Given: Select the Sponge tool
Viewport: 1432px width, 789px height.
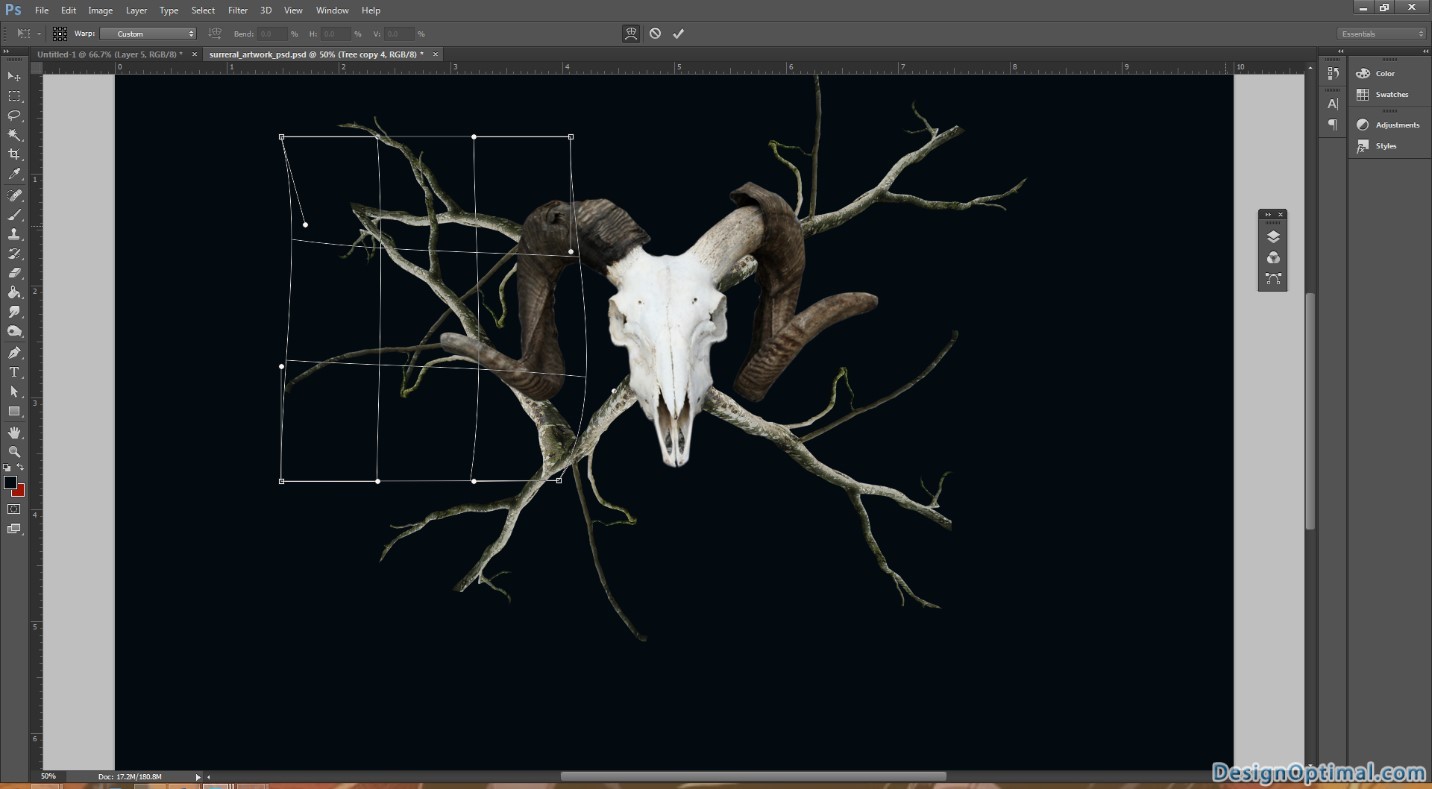Looking at the screenshot, I should click(14, 332).
